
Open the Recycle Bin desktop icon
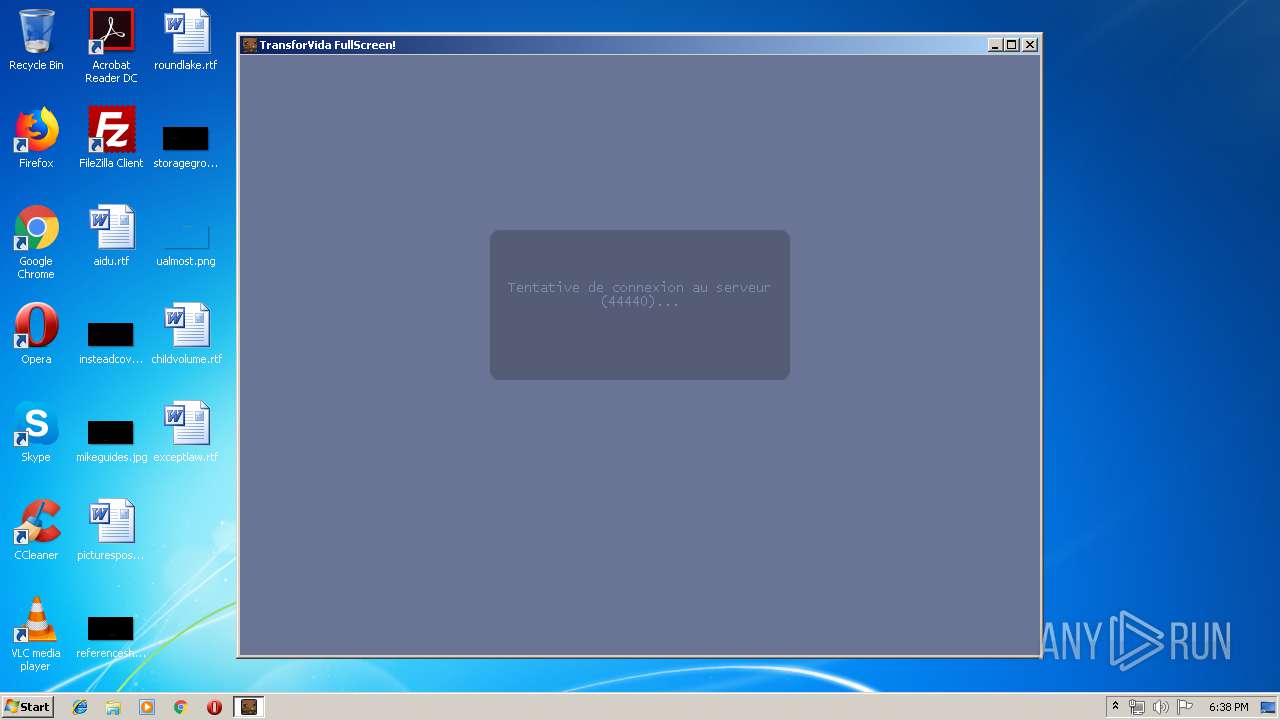coord(36,40)
